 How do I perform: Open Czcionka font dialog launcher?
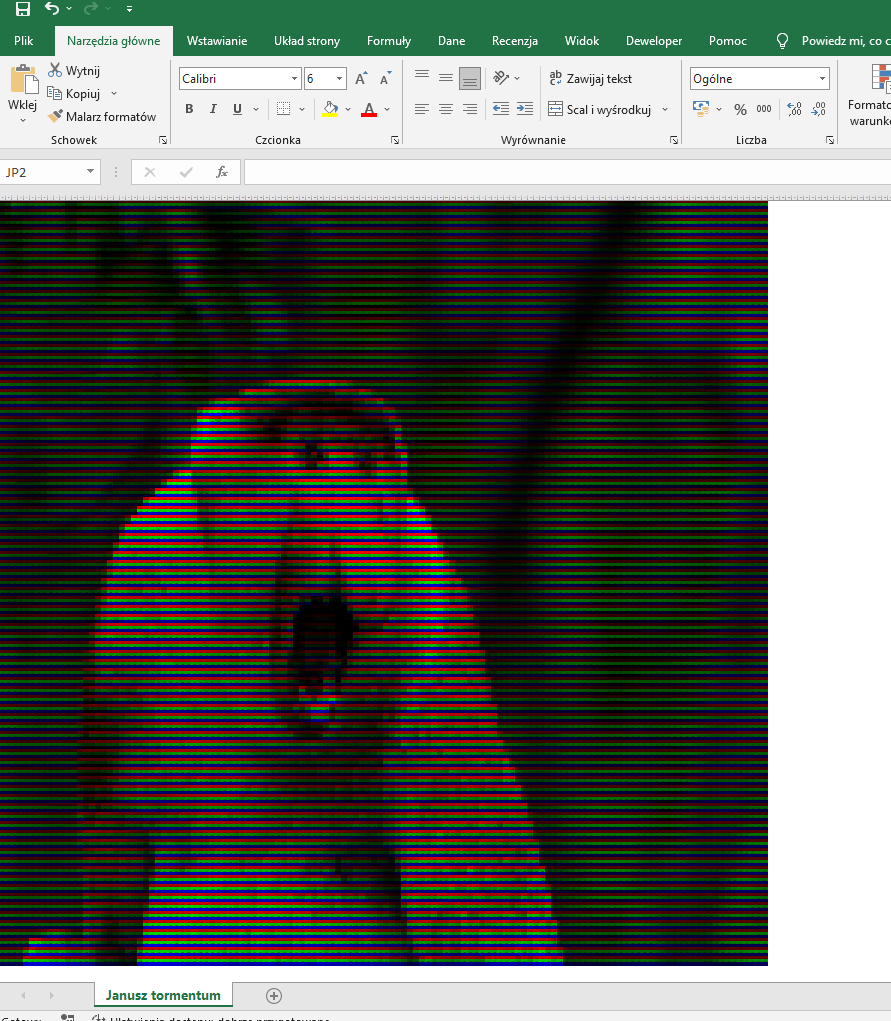coord(395,140)
